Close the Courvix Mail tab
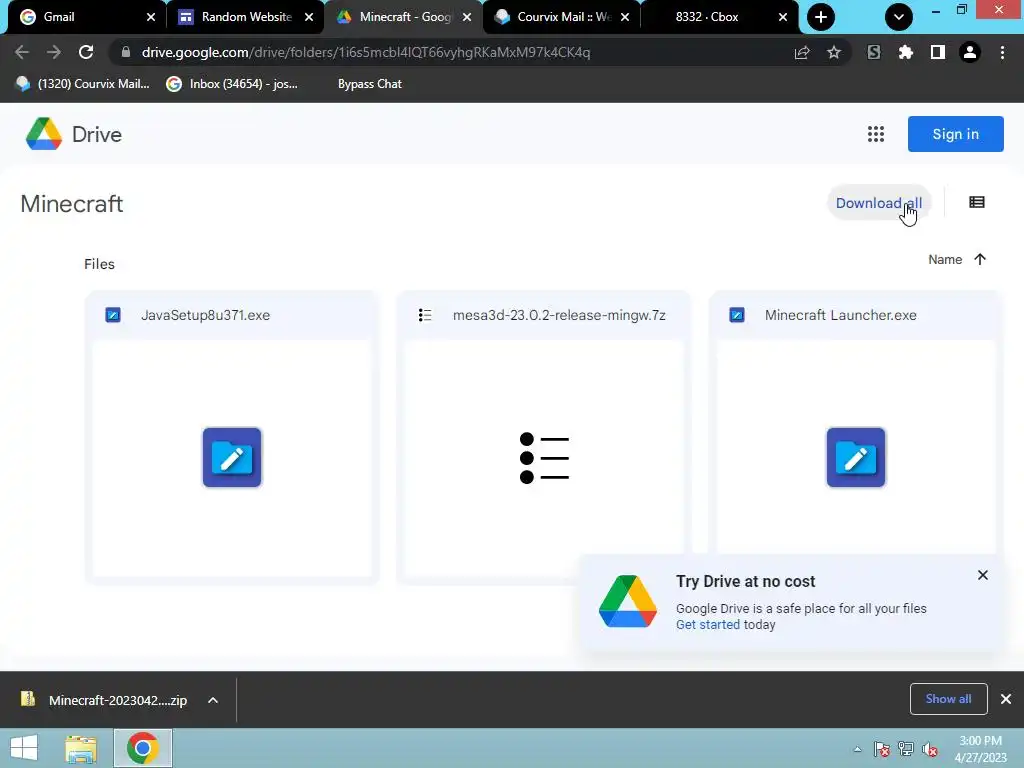 (x=625, y=17)
